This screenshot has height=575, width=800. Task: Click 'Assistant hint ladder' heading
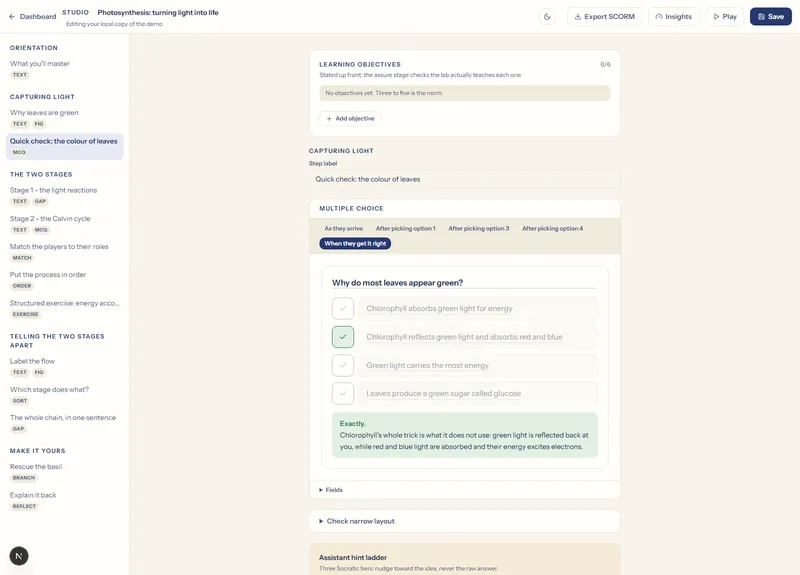(x=353, y=558)
